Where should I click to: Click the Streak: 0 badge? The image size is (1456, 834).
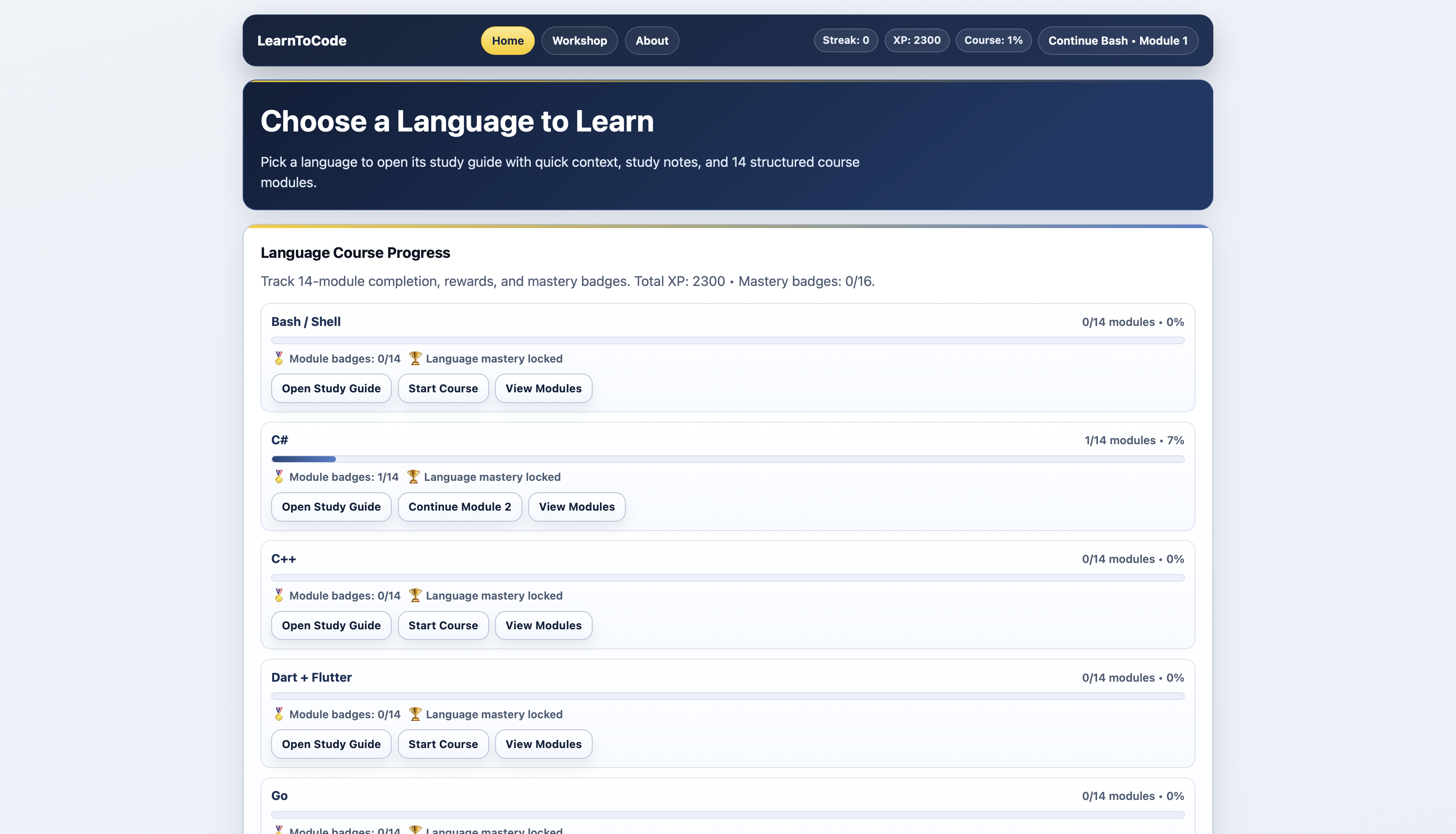846,40
